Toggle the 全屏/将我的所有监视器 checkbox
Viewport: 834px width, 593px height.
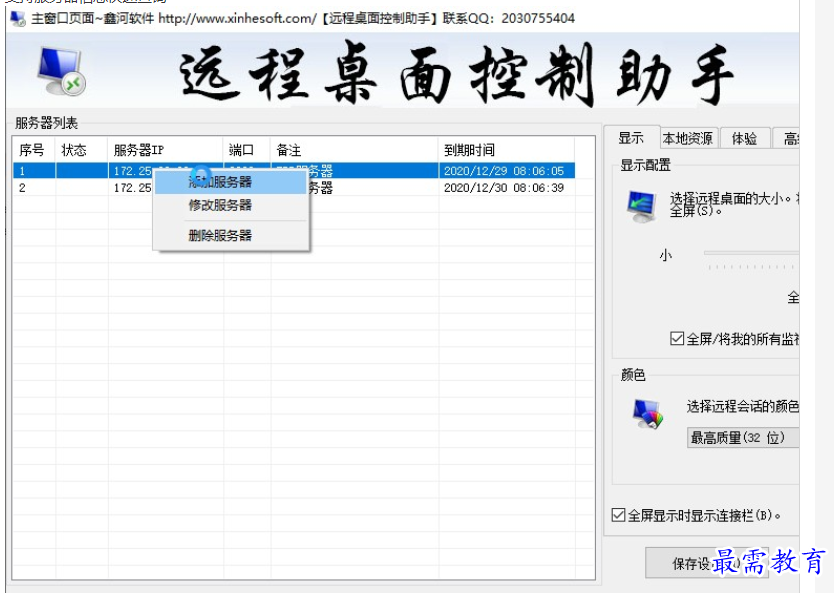[677, 338]
